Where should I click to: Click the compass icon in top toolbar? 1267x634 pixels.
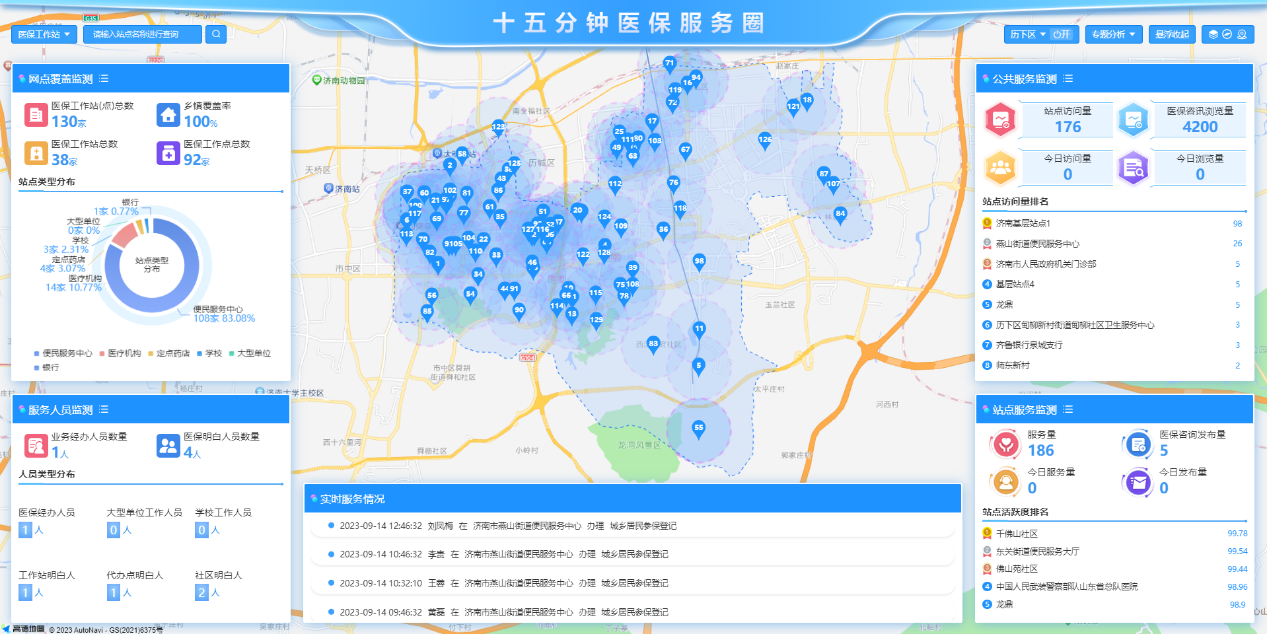1227,34
